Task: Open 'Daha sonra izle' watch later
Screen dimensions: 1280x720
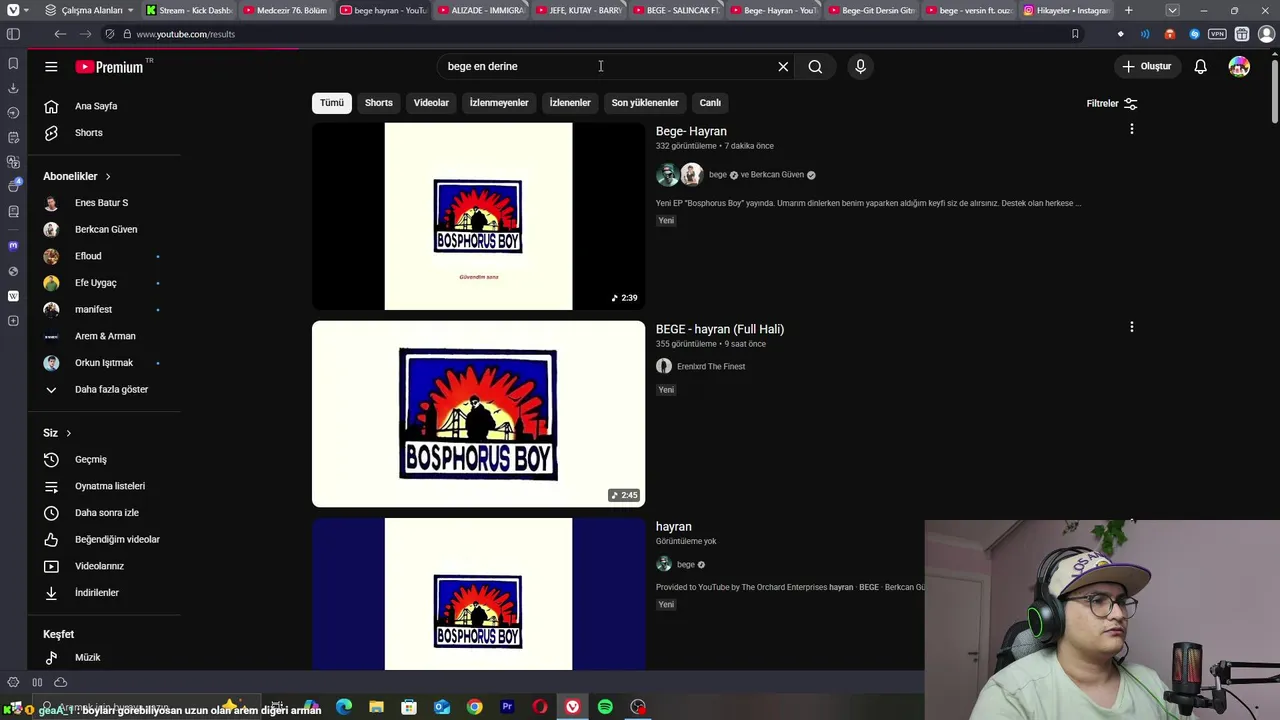Action: [107, 513]
